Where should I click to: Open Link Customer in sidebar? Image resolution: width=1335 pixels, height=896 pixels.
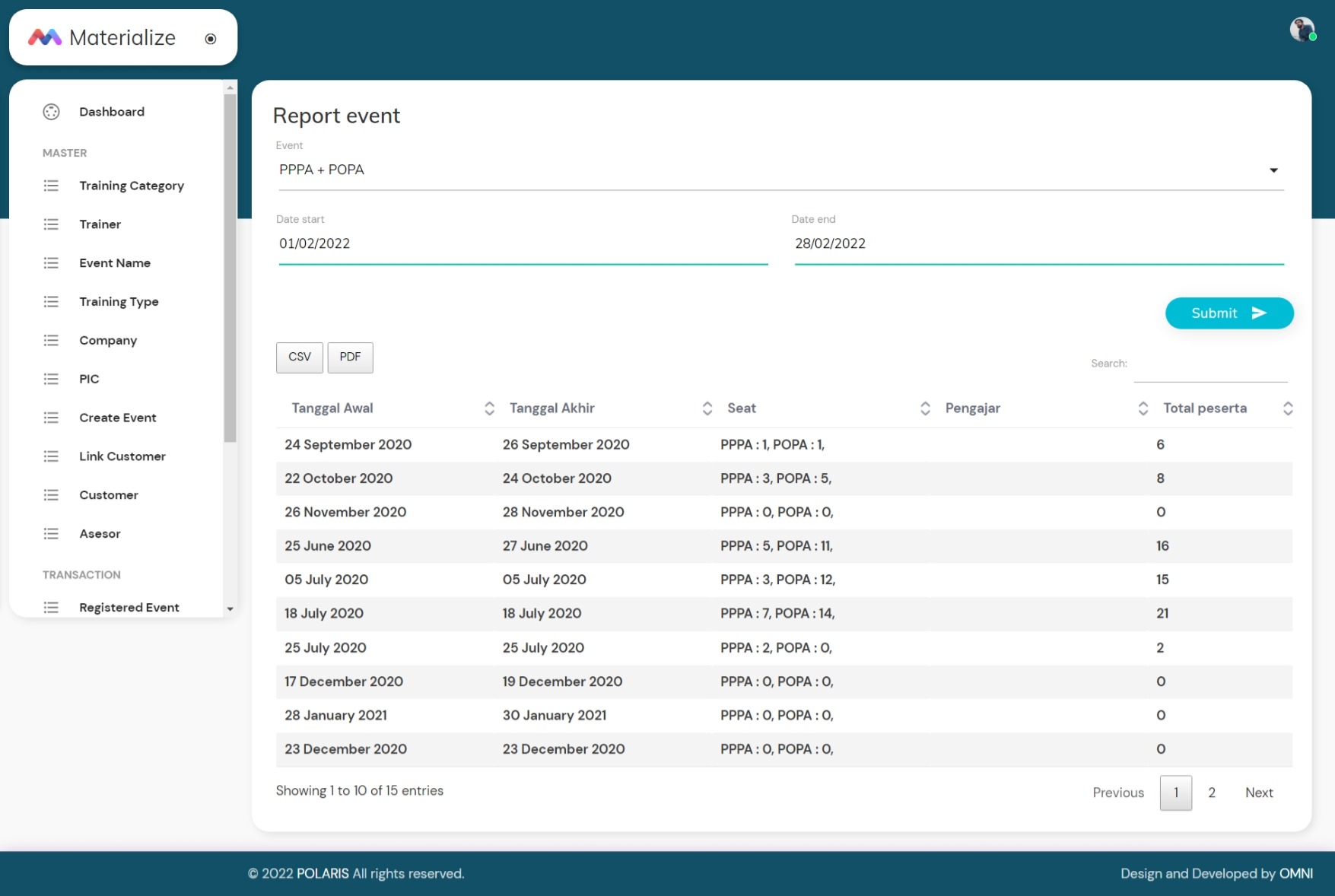[x=122, y=456]
